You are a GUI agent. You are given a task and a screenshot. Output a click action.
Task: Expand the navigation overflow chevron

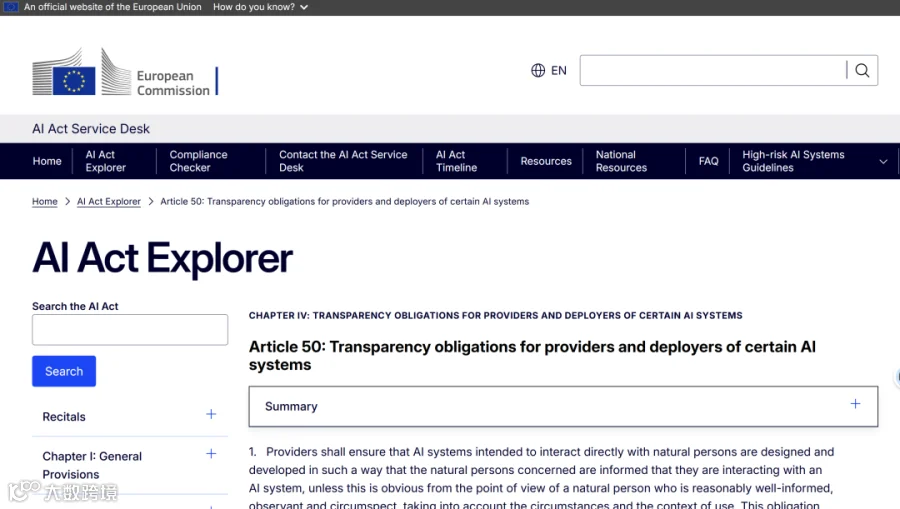pyautogui.click(x=883, y=161)
